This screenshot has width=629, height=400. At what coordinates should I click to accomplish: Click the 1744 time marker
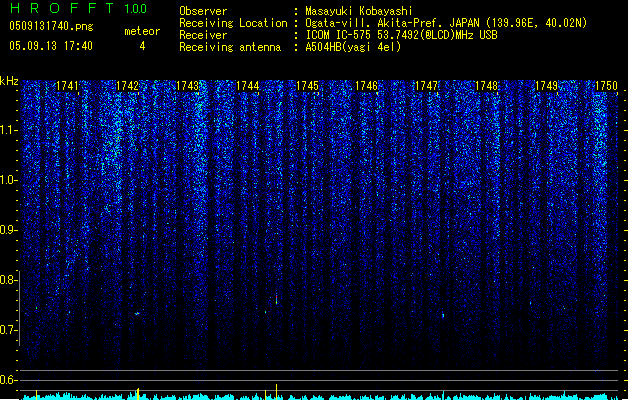248,86
